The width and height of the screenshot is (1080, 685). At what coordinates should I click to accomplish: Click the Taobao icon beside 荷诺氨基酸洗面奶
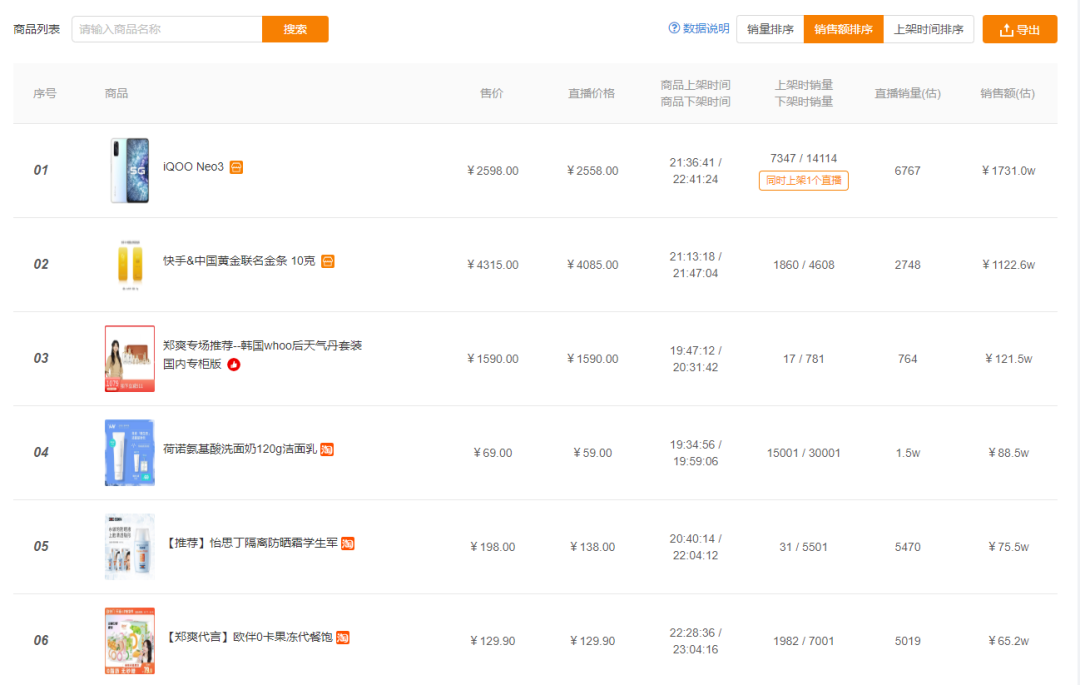click(x=327, y=450)
